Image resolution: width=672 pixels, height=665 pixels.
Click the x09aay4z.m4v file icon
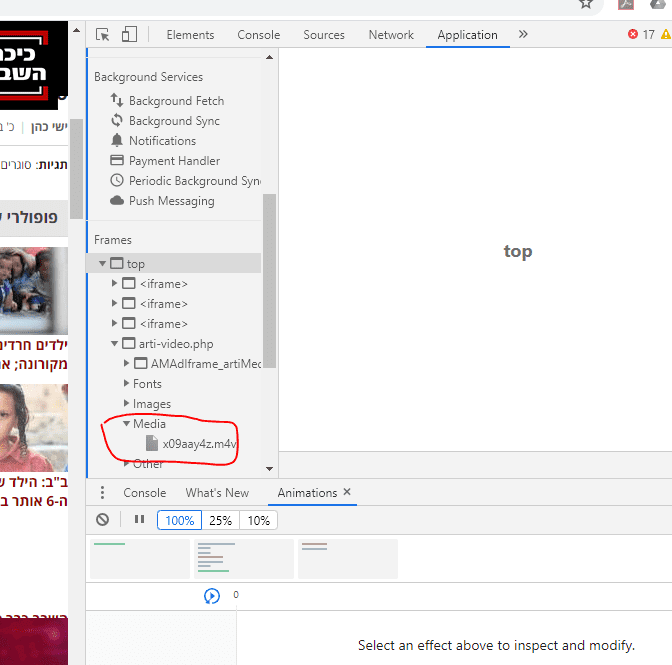point(152,443)
